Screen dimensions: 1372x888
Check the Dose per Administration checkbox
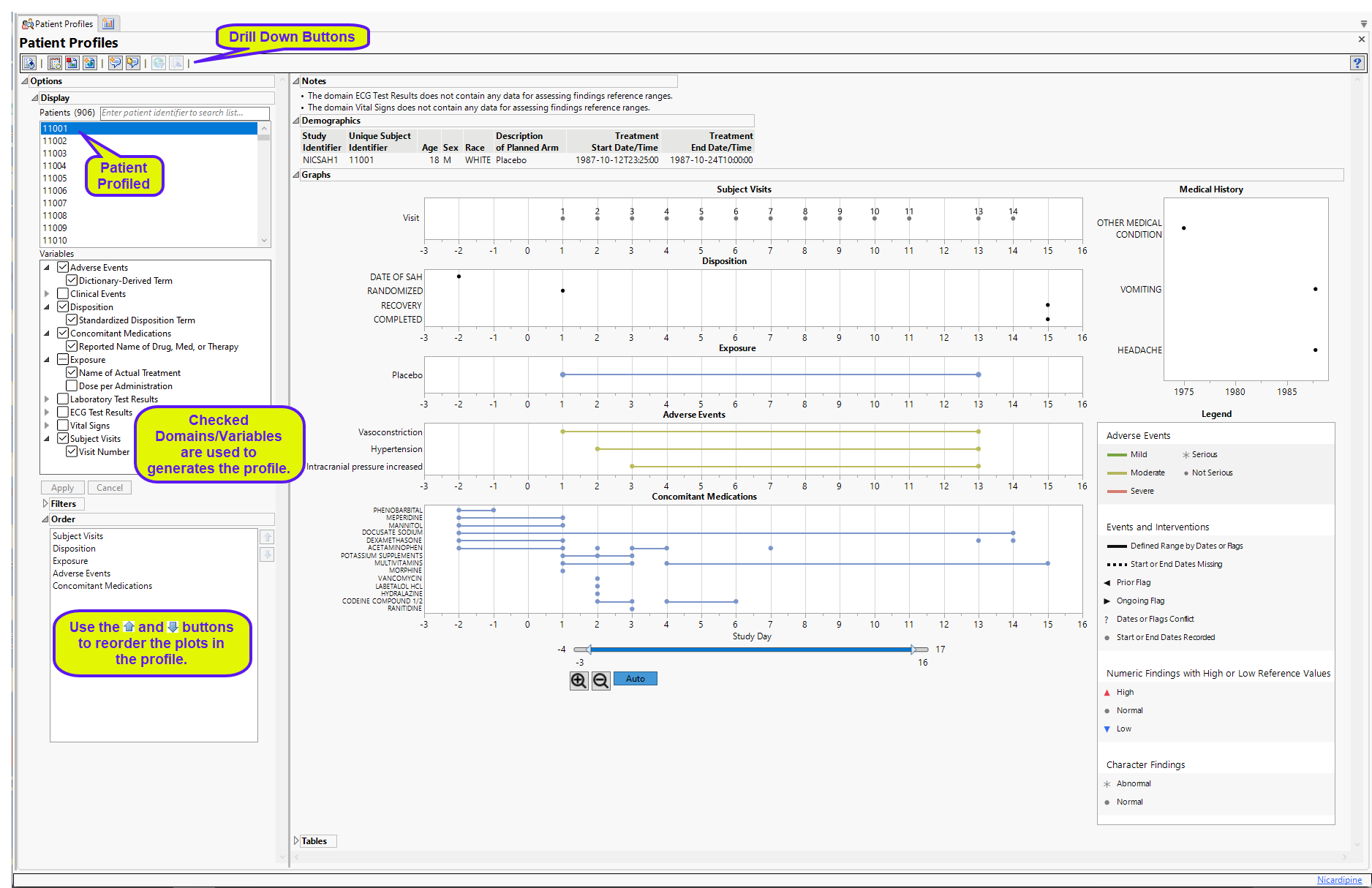(x=72, y=386)
